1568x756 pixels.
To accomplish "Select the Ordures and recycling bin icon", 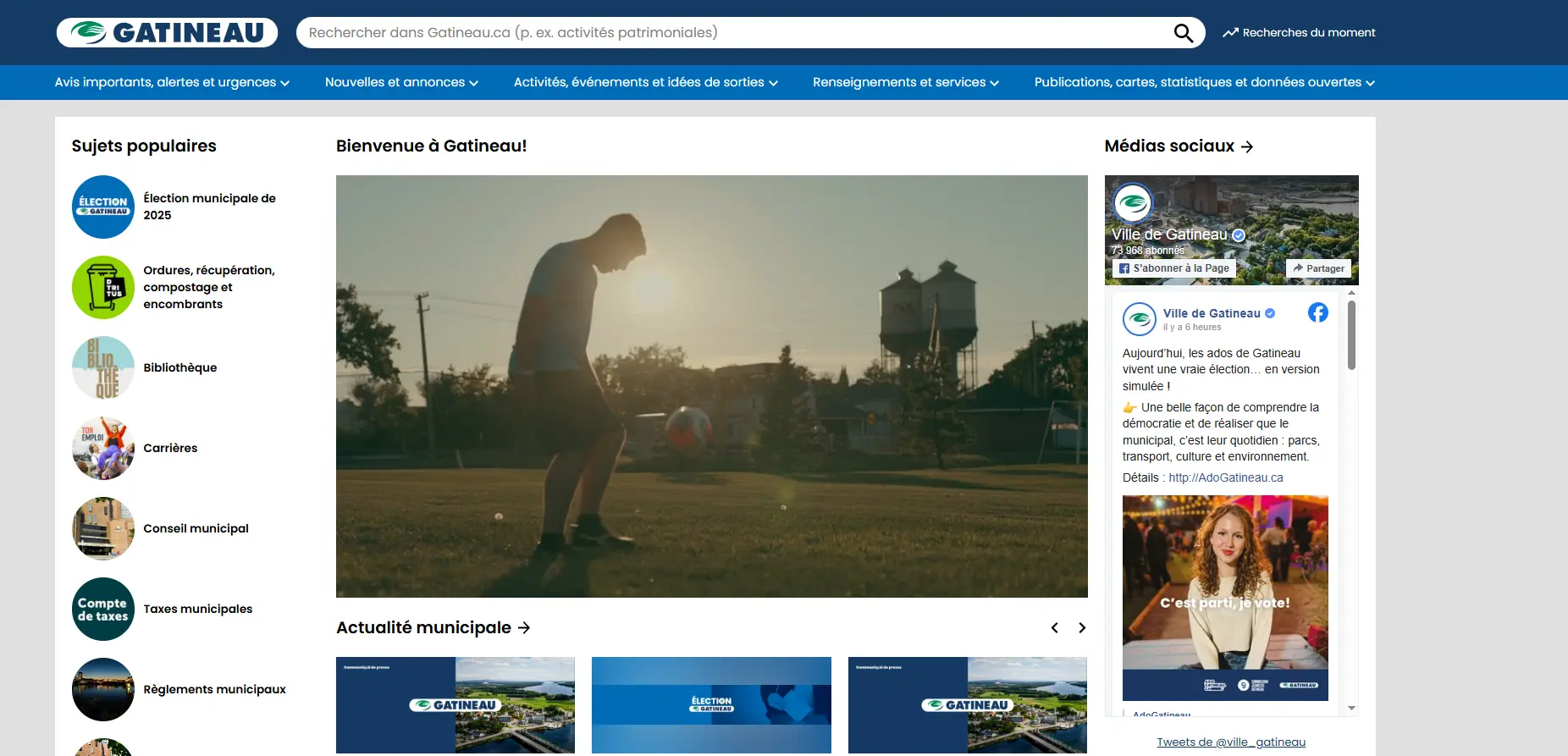I will 103,288.
